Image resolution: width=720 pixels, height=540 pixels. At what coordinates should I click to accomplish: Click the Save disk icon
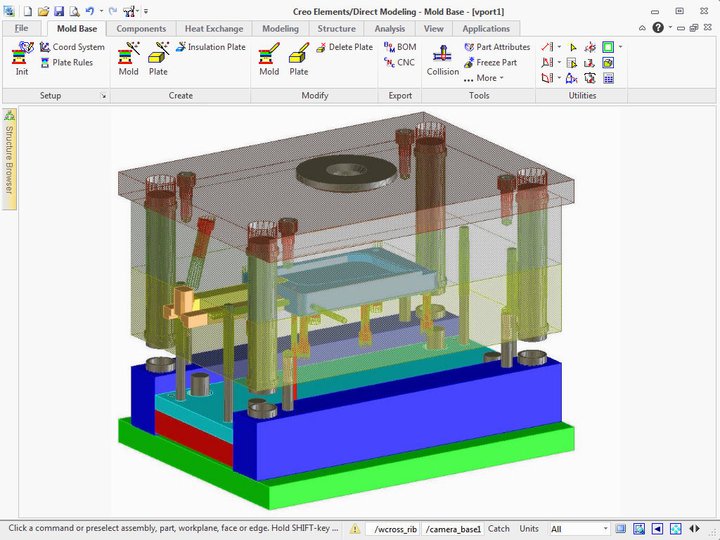coord(59,11)
